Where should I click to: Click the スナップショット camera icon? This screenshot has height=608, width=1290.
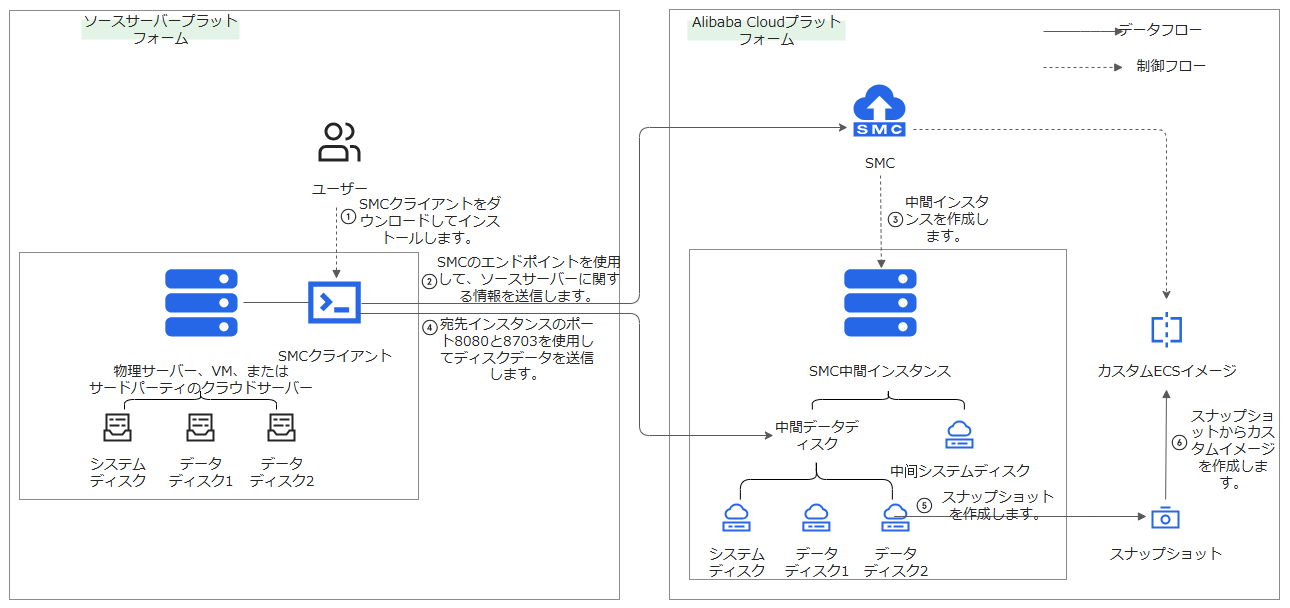pos(1165,518)
